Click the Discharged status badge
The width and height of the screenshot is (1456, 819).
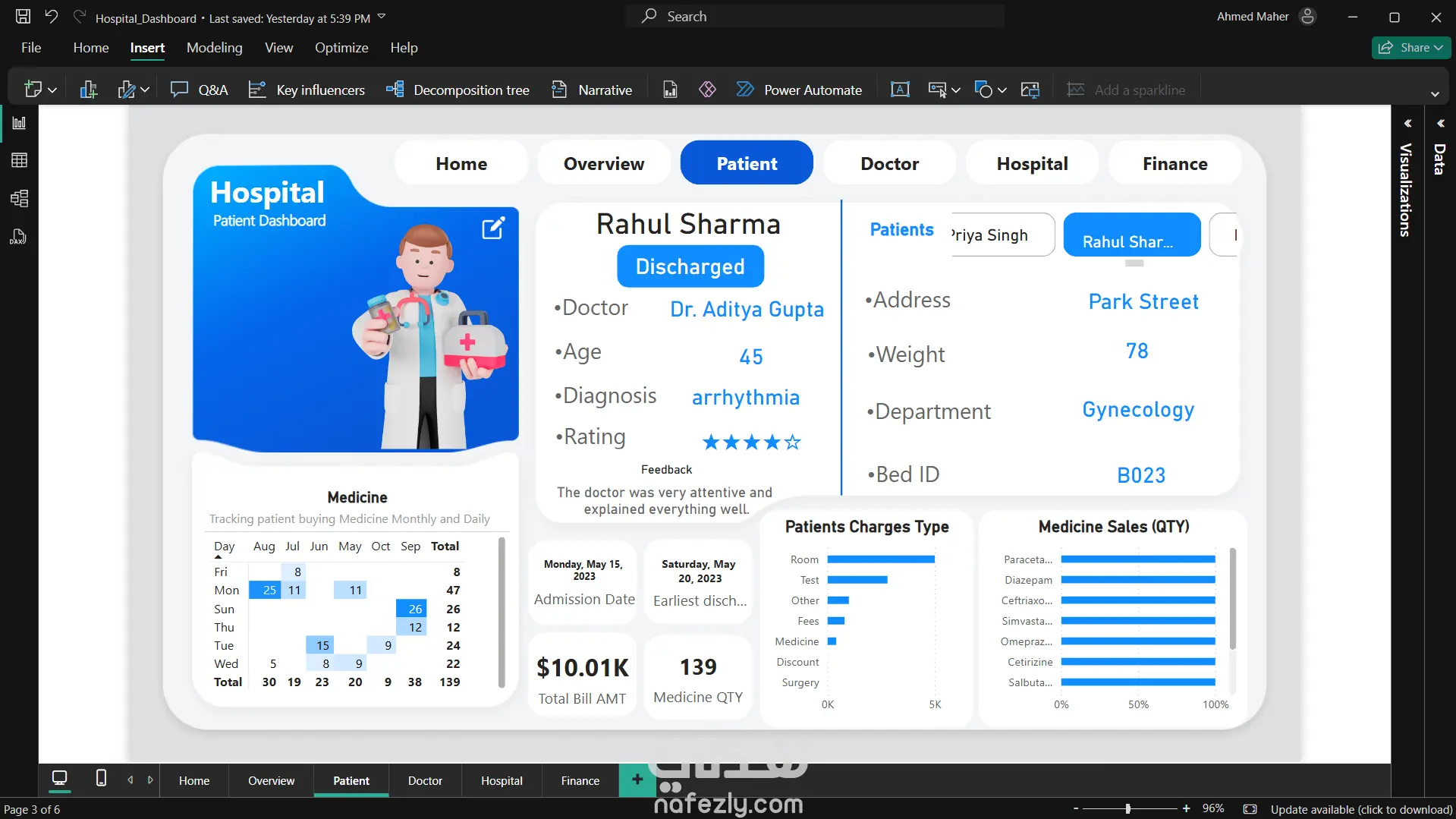[690, 266]
